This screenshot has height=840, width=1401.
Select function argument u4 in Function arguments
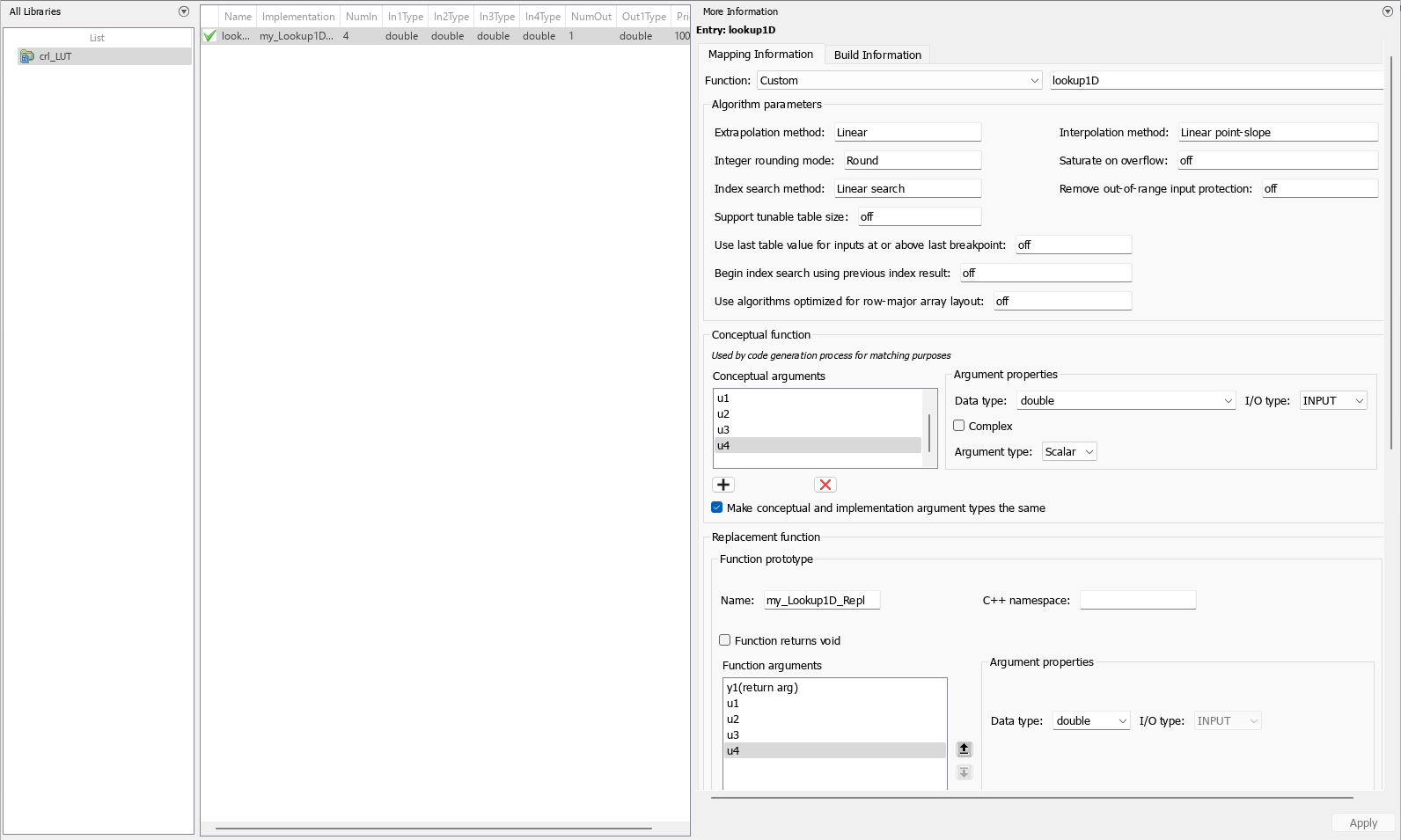[835, 751]
